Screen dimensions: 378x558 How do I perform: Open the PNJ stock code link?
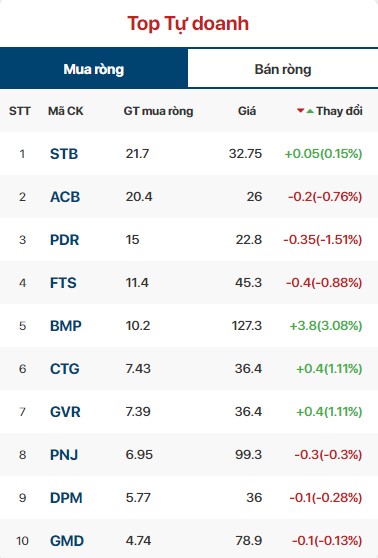tap(64, 455)
